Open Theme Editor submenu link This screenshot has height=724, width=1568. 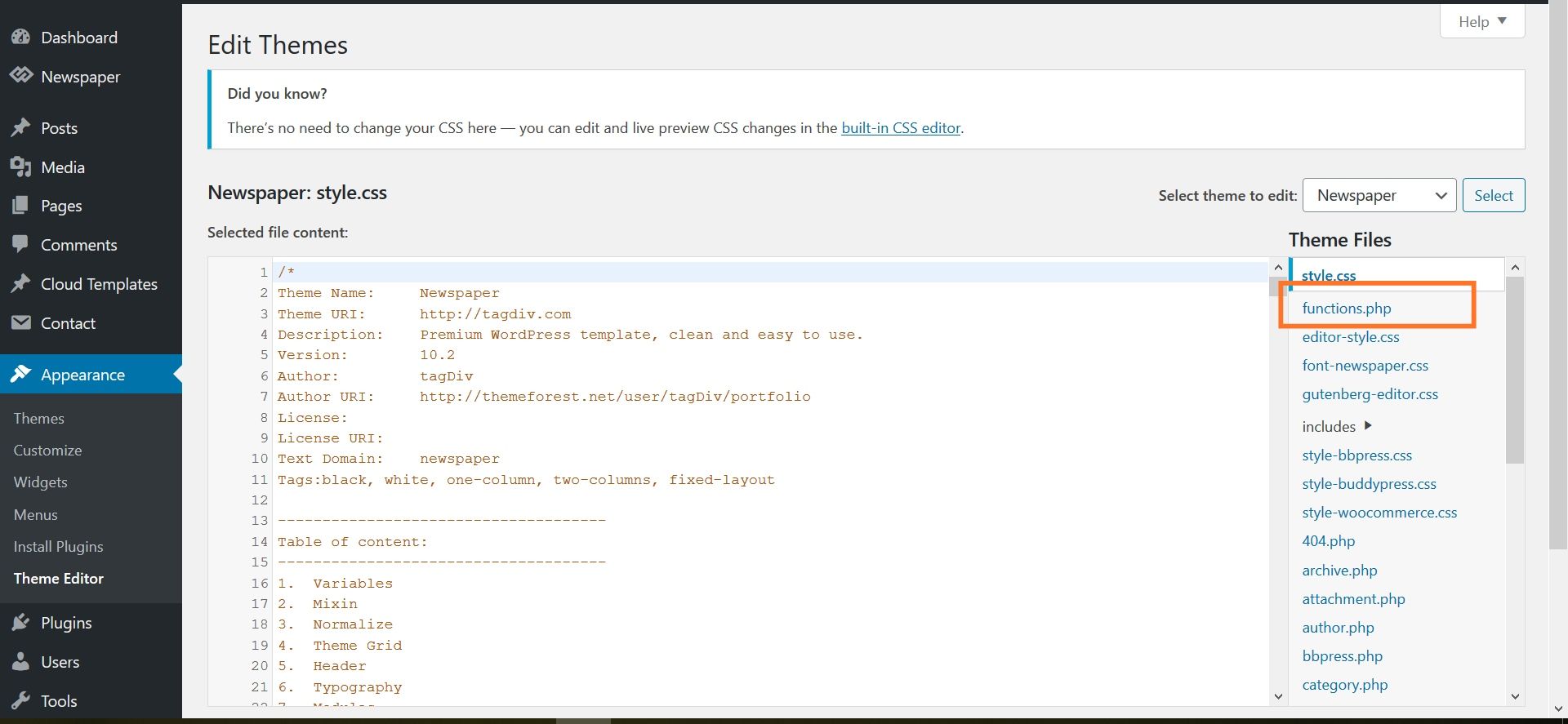pos(58,578)
